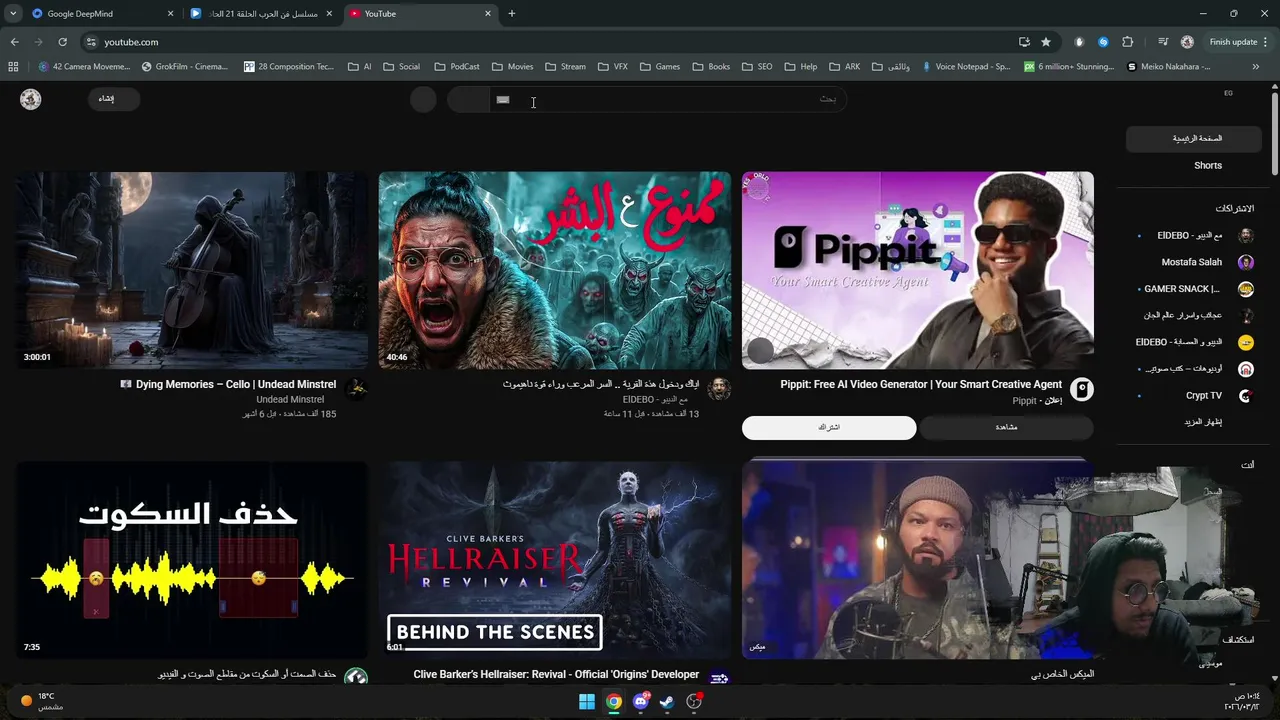Open the Chrome extensions puzzle icon

pyautogui.click(x=1128, y=42)
